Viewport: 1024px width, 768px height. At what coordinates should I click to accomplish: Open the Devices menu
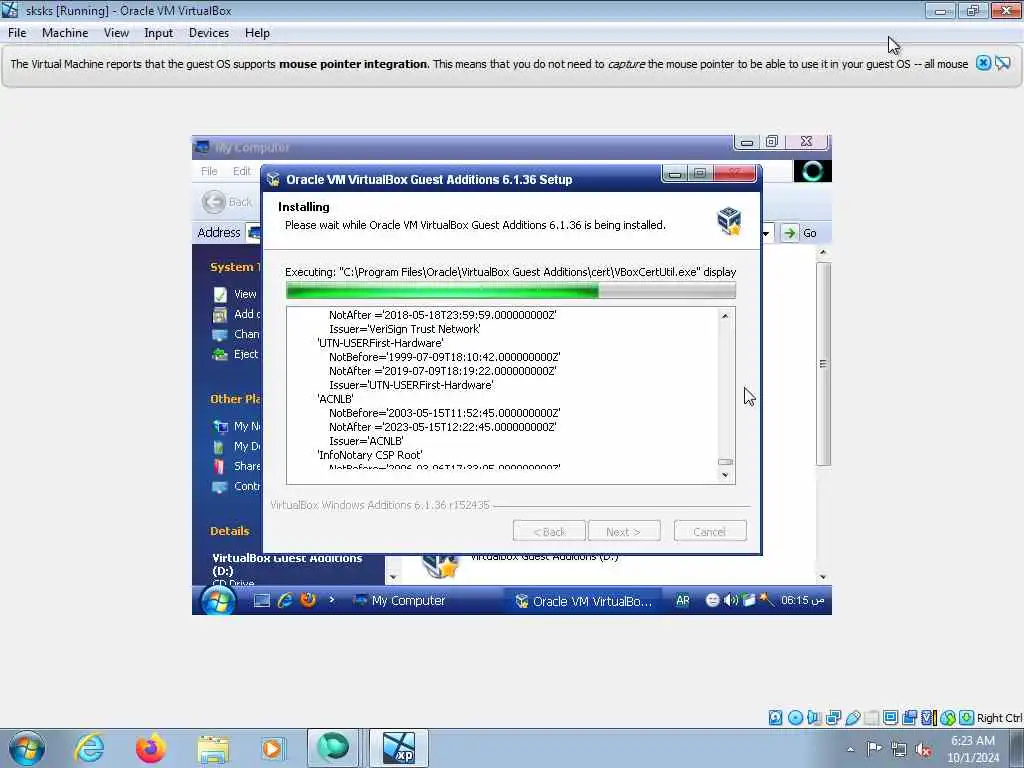click(209, 33)
